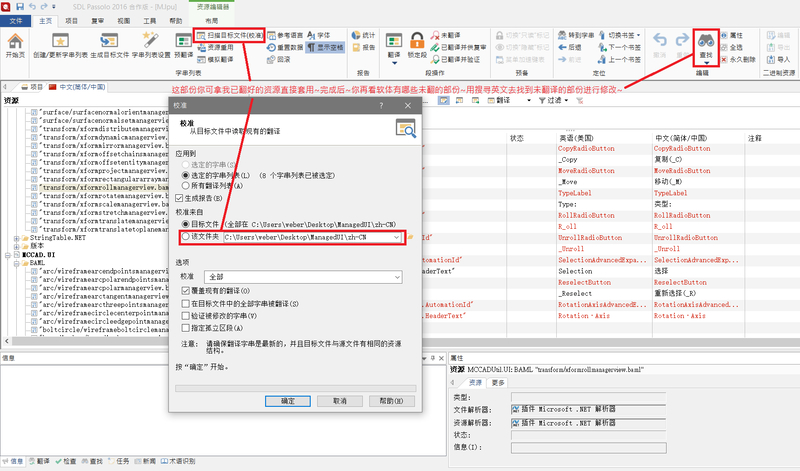
Task: Click 帮助(H) button in dialog
Action: [391, 401]
